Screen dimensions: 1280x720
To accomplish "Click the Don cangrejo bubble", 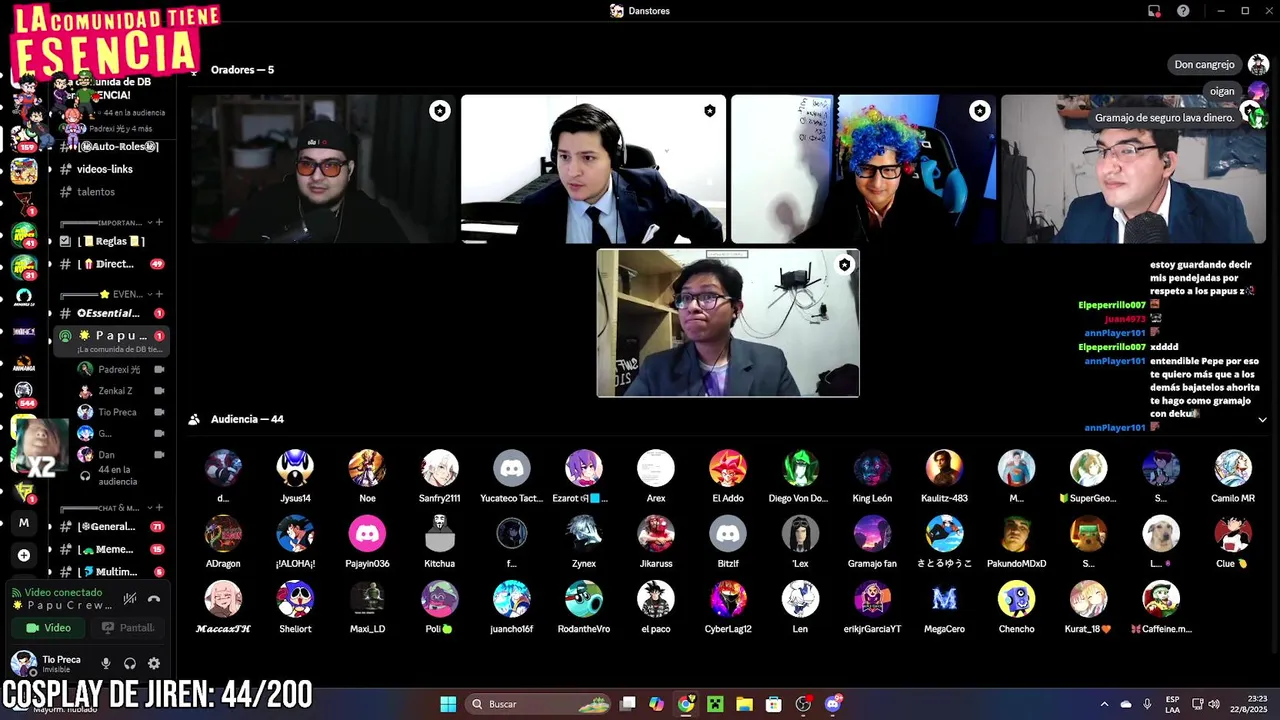I will click(1204, 64).
